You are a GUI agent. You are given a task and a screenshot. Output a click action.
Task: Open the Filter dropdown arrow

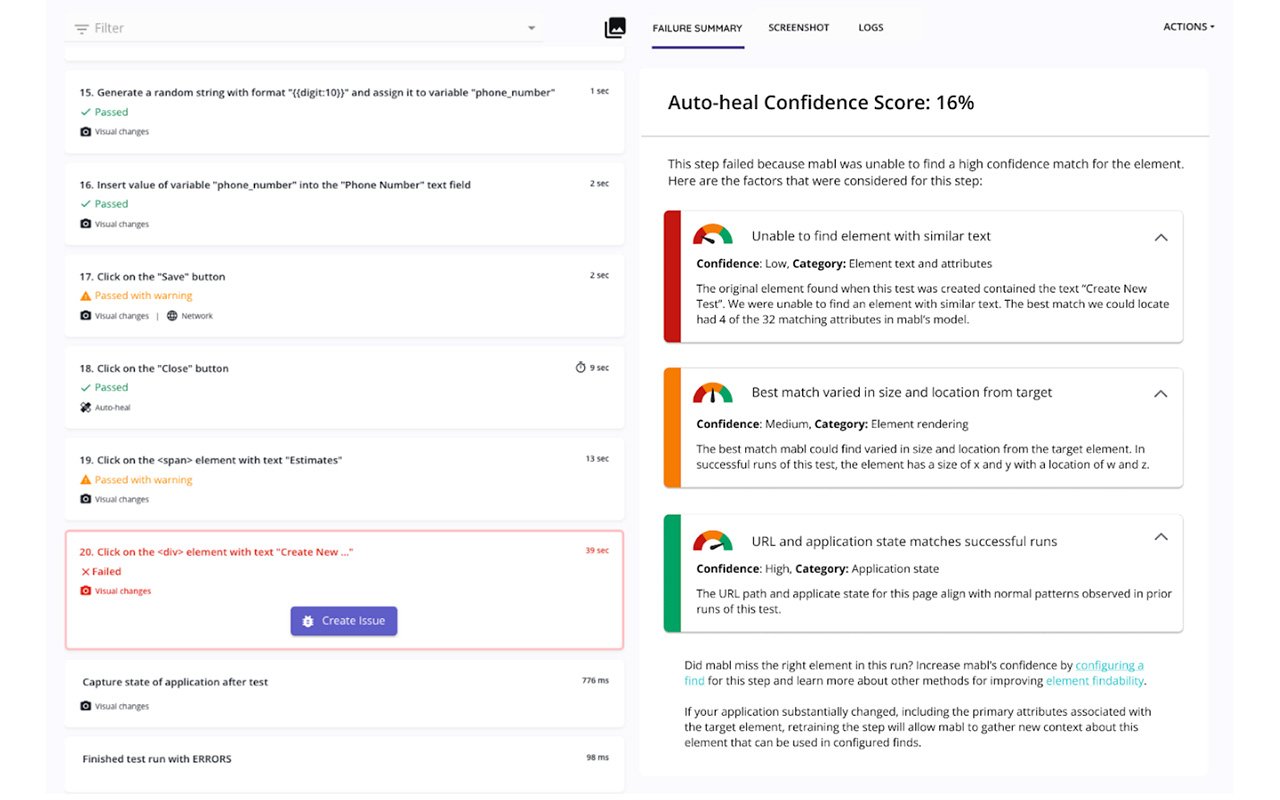[x=531, y=28]
